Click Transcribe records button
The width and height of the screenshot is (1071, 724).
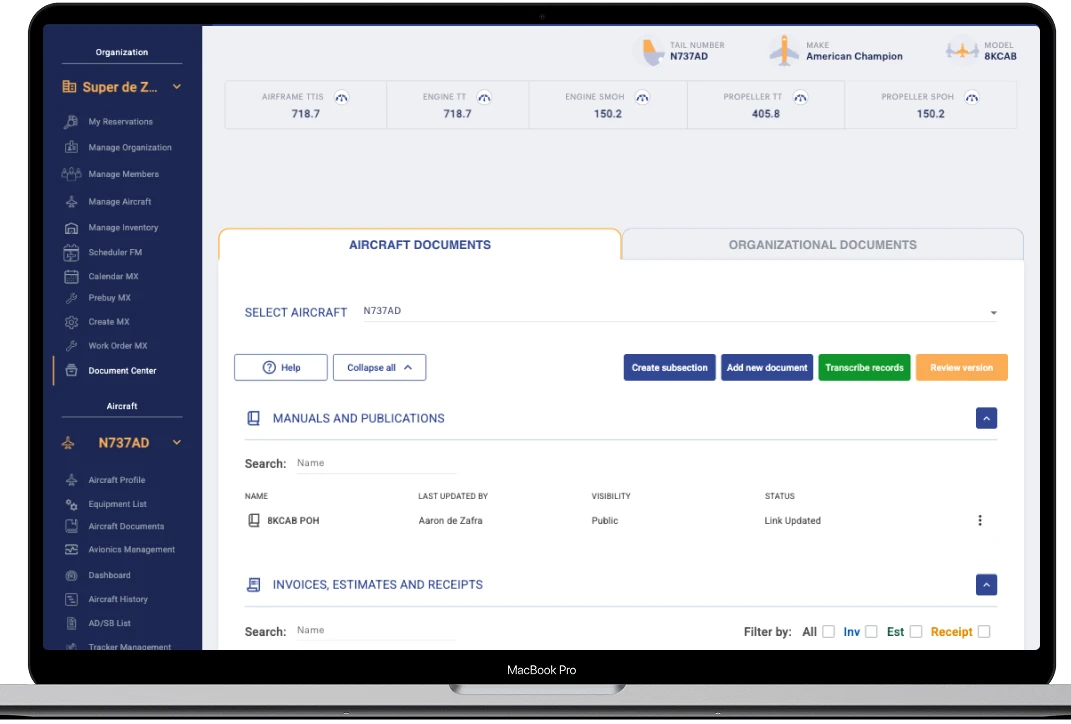(864, 367)
